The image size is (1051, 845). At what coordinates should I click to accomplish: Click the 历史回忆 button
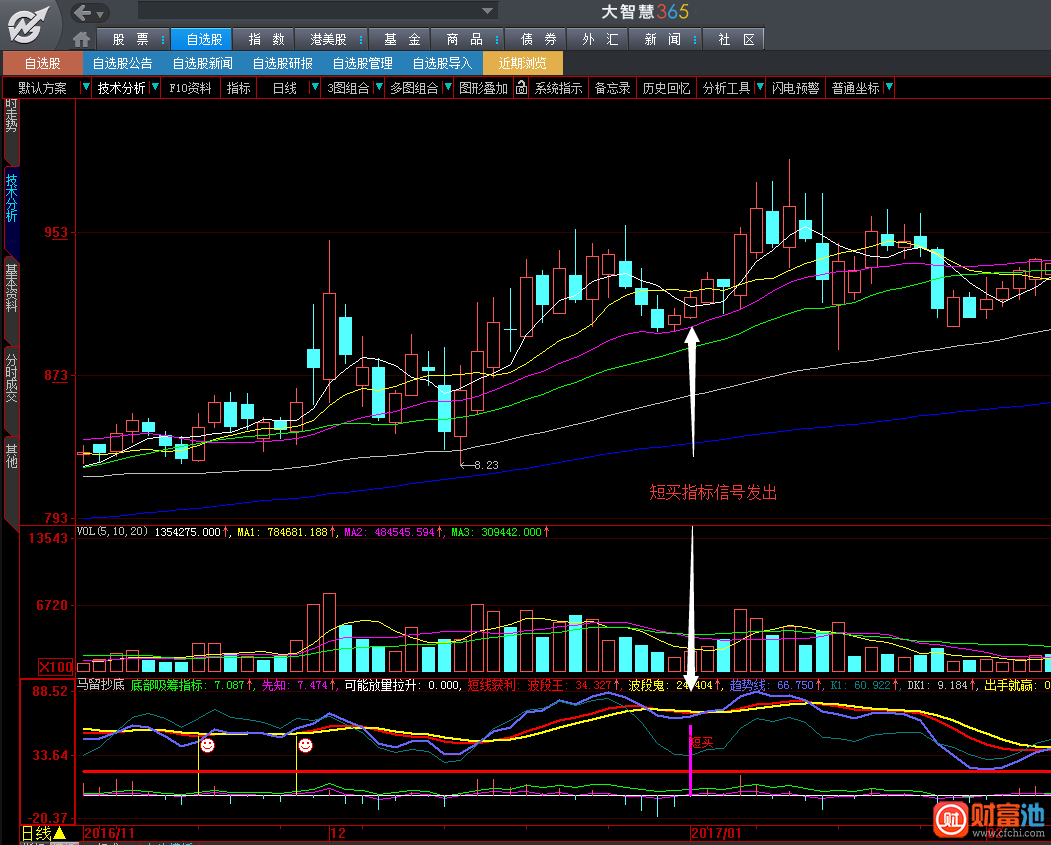666,88
